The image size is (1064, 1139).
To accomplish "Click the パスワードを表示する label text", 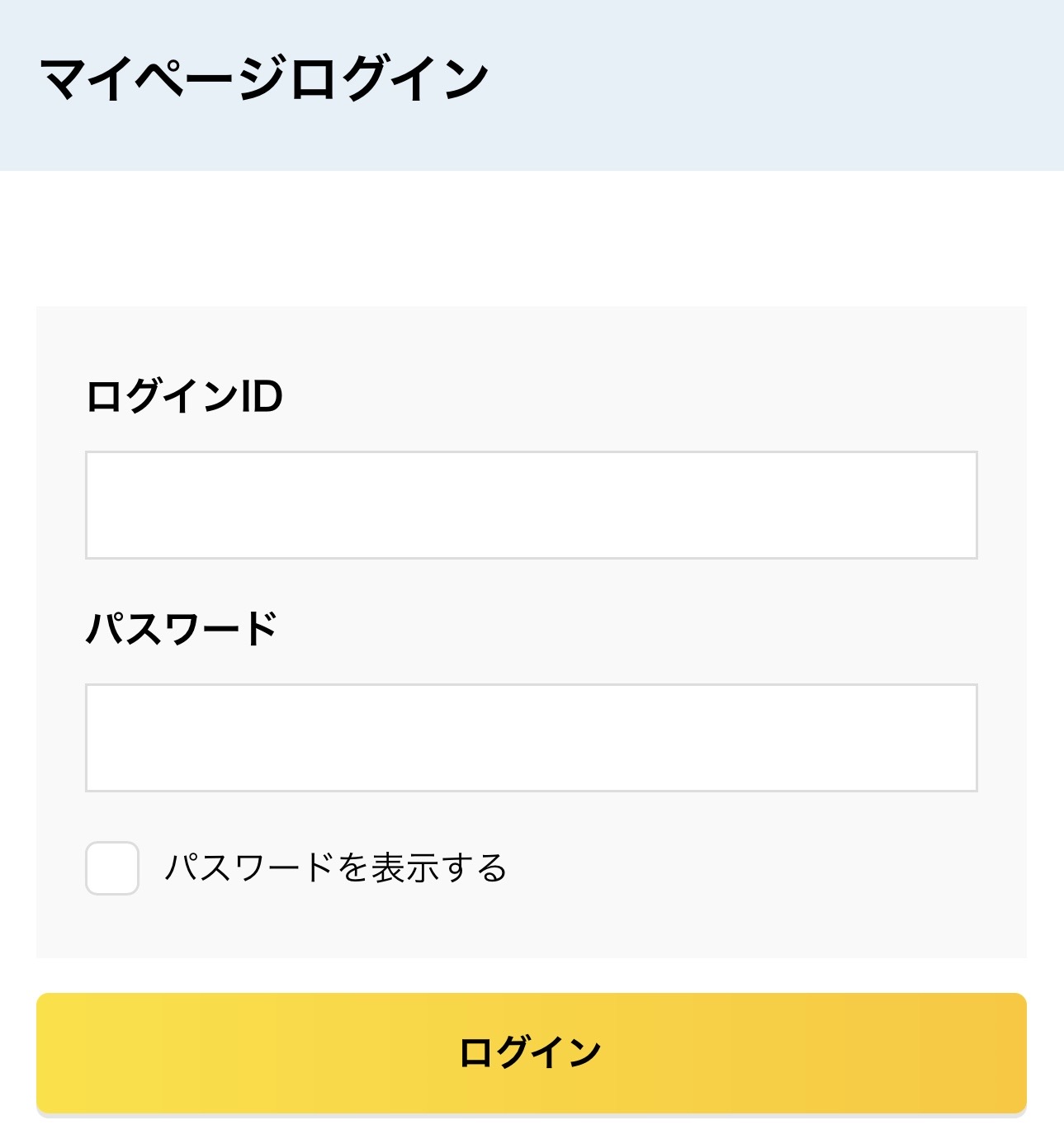I will coord(335,868).
